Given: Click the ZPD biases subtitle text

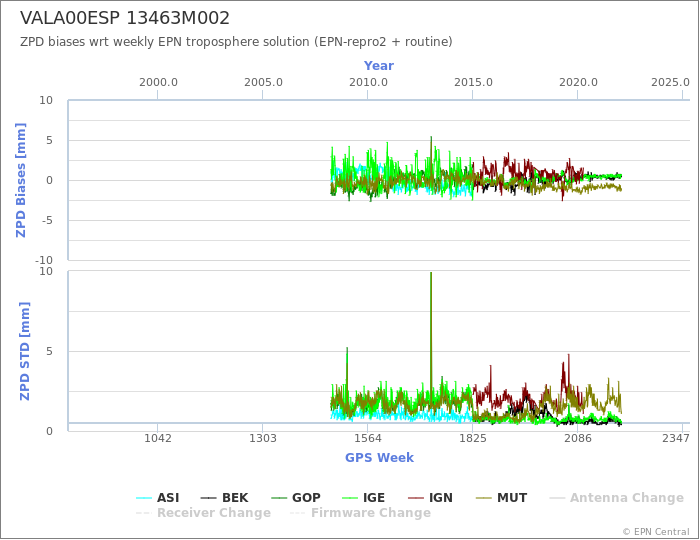Looking at the screenshot, I should pyautogui.click(x=236, y=42).
